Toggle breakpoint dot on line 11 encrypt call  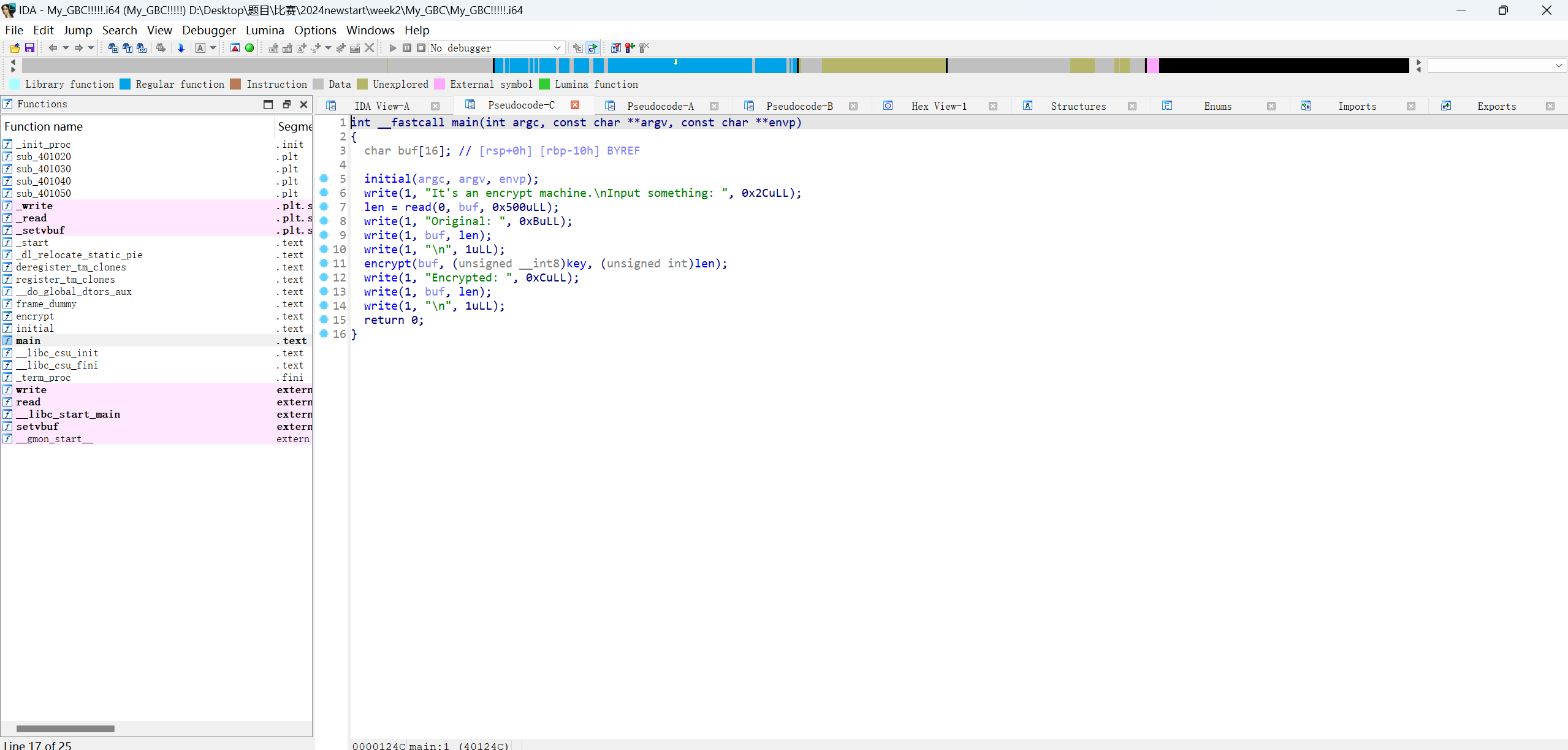coord(324,263)
